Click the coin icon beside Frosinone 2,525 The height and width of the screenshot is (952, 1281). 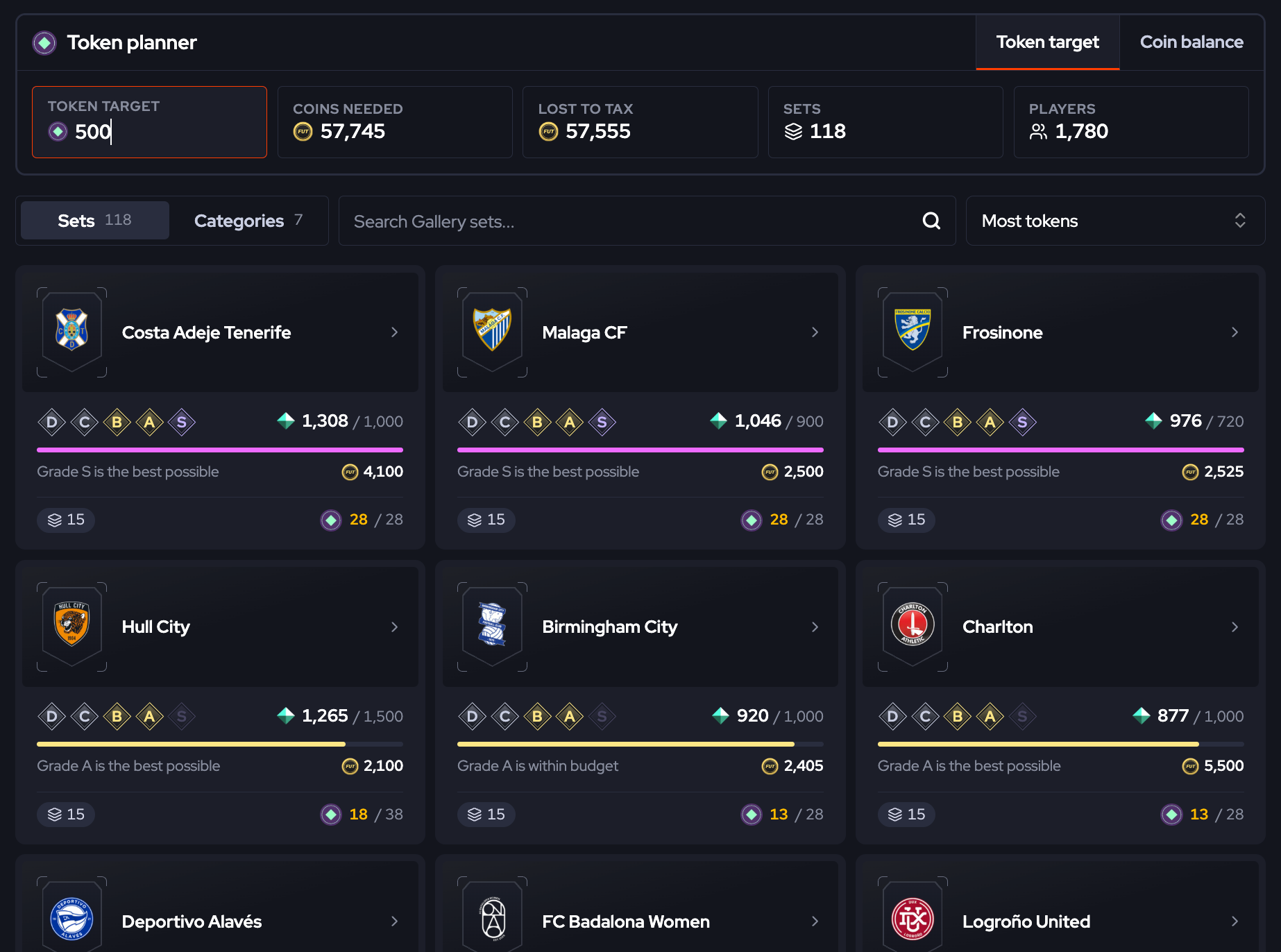click(x=1190, y=472)
